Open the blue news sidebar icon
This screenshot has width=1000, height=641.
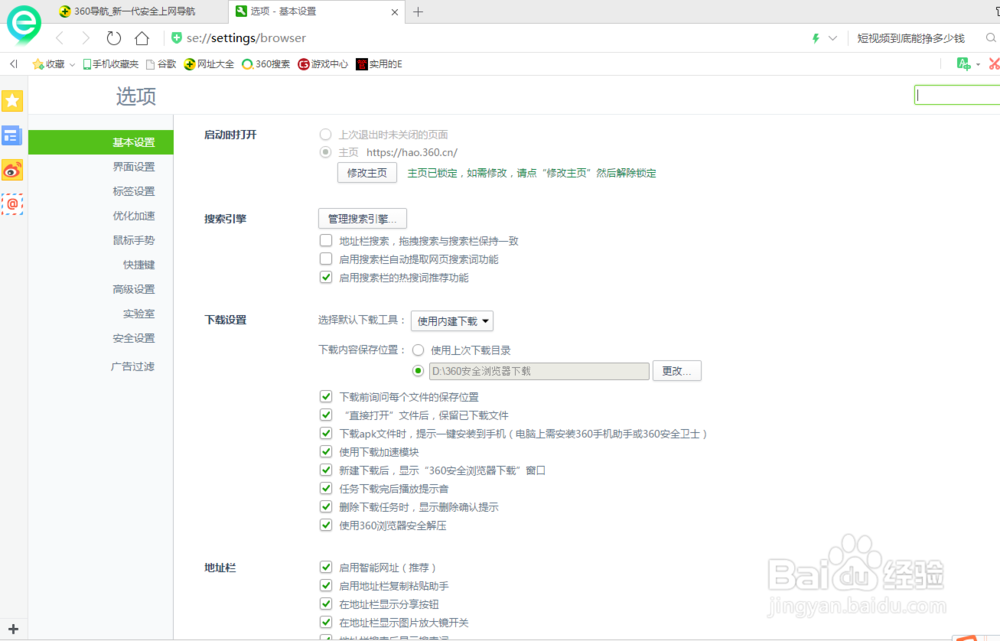click(x=12, y=135)
